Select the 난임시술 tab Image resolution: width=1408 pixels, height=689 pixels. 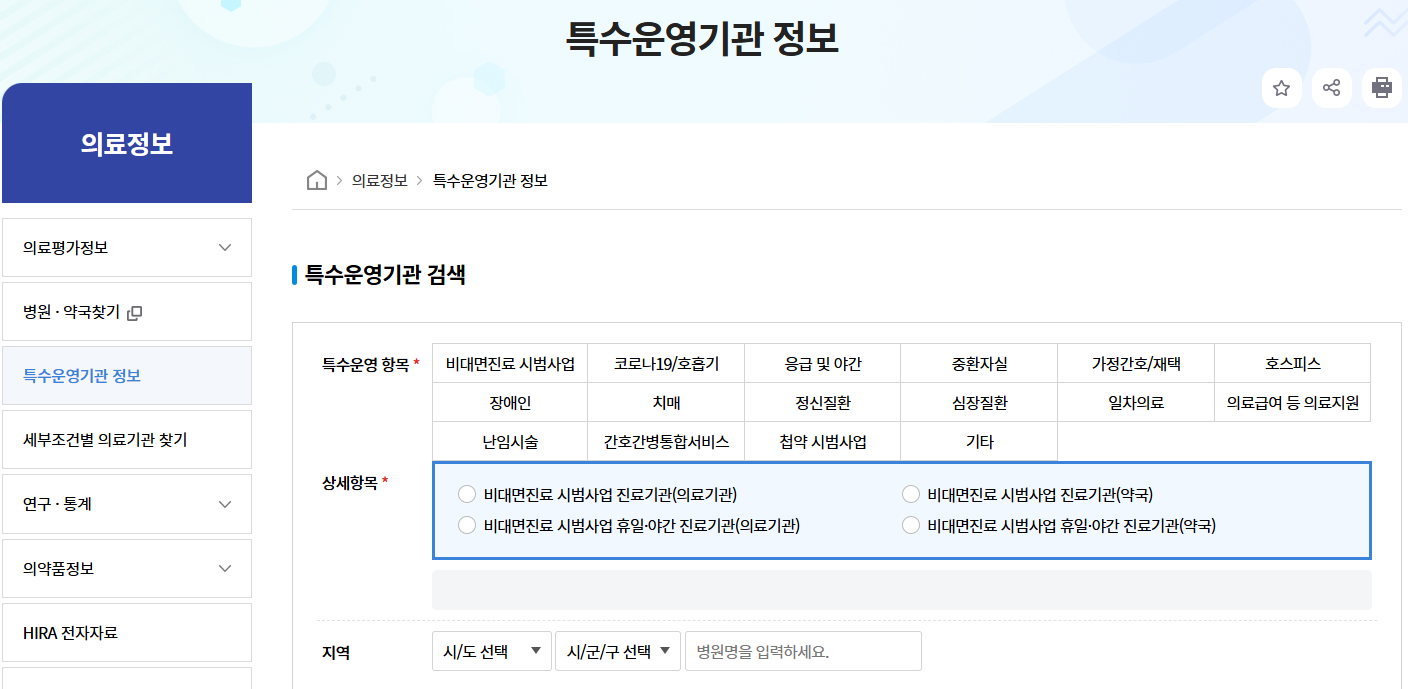click(x=510, y=442)
